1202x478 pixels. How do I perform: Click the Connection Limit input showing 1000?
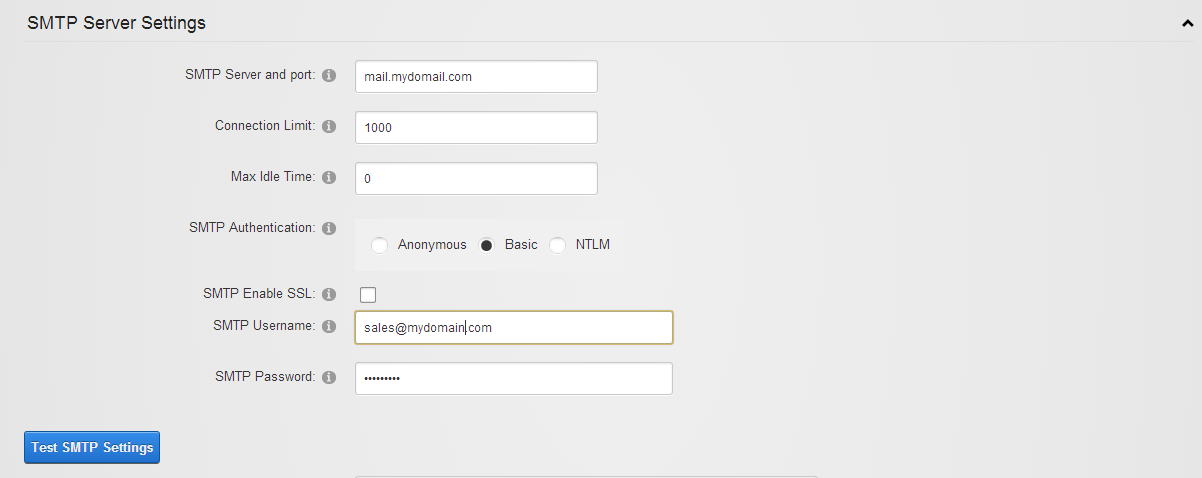click(476, 127)
